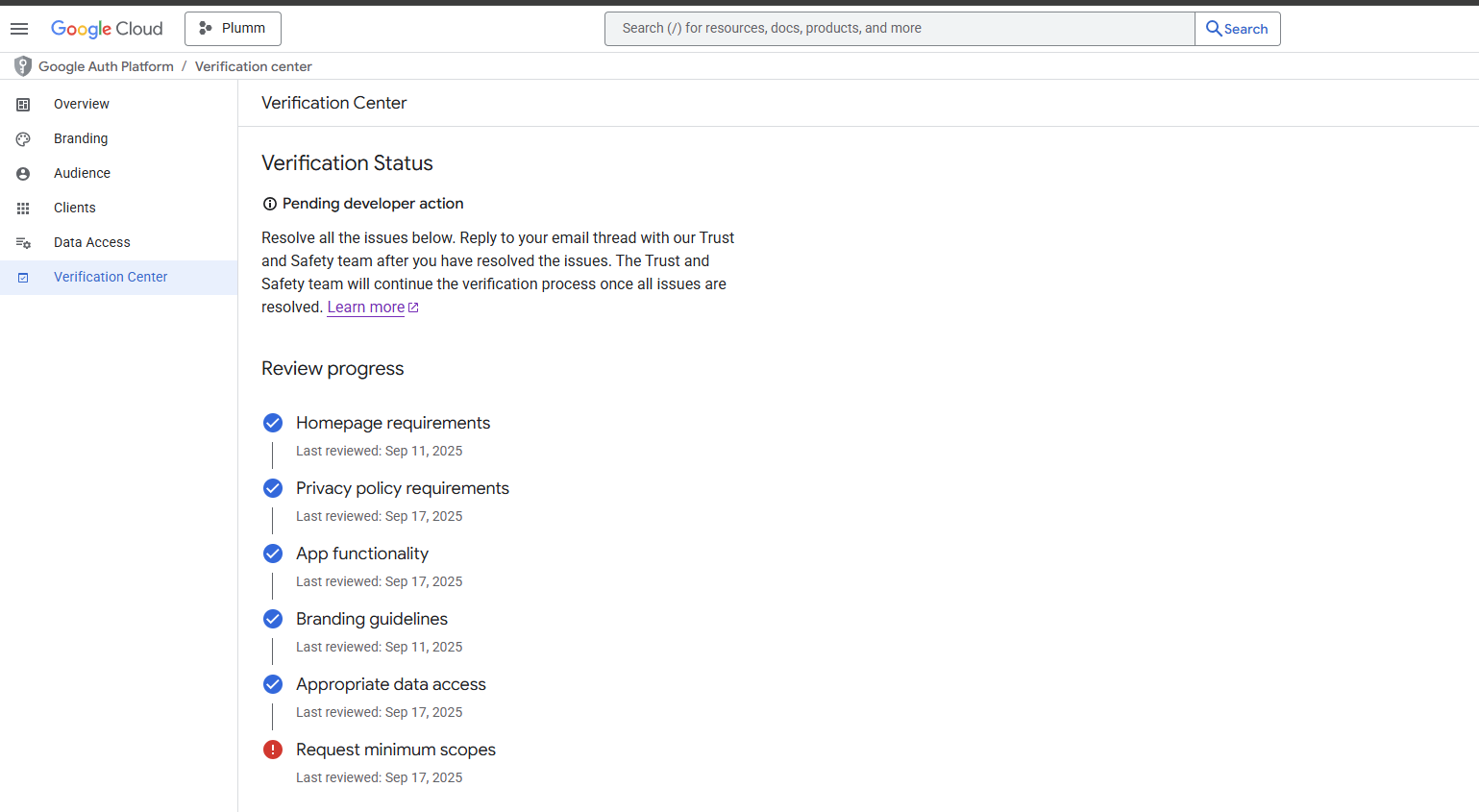This screenshot has width=1479, height=812.
Task: Select Homepage requirements step
Action: point(393,423)
